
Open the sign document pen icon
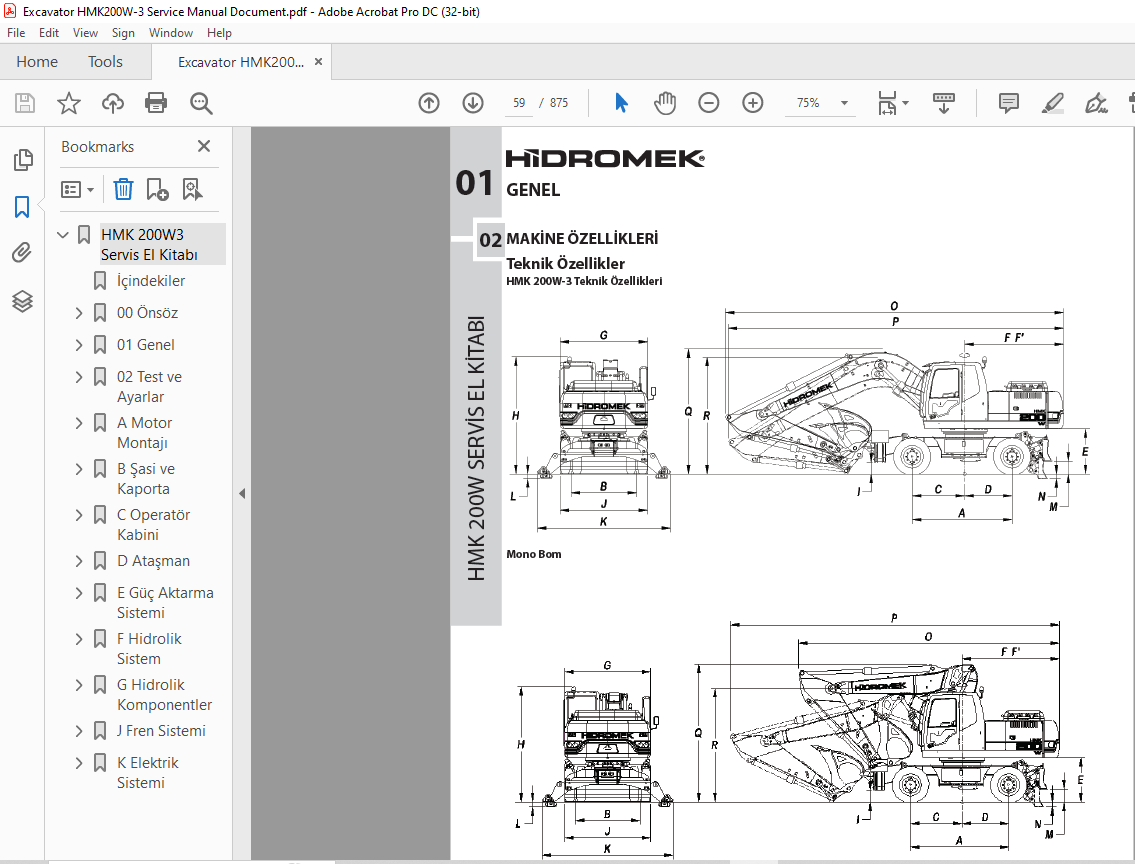[x=1096, y=103]
